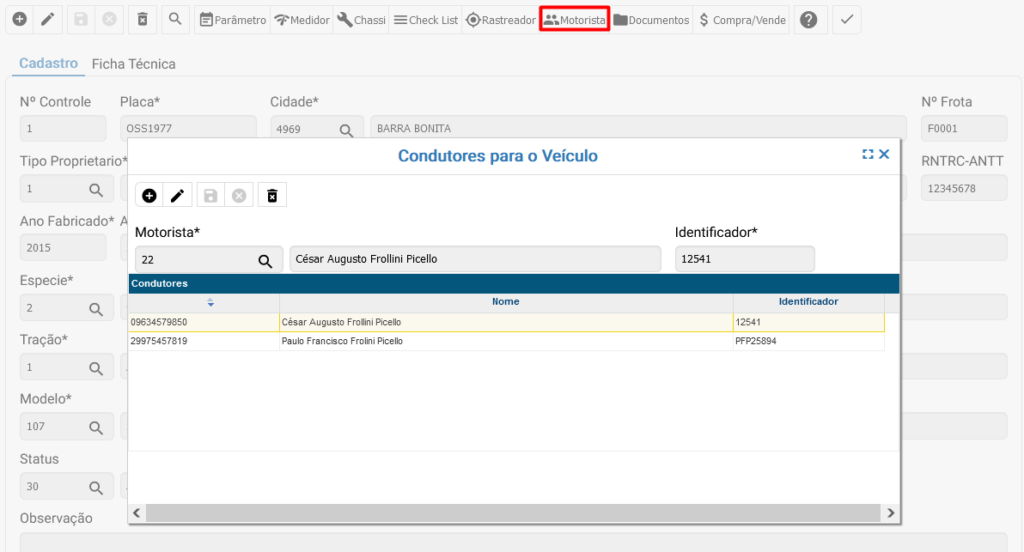1024x552 pixels.
Task: Open the Rastreador toolbar button
Action: click(501, 20)
